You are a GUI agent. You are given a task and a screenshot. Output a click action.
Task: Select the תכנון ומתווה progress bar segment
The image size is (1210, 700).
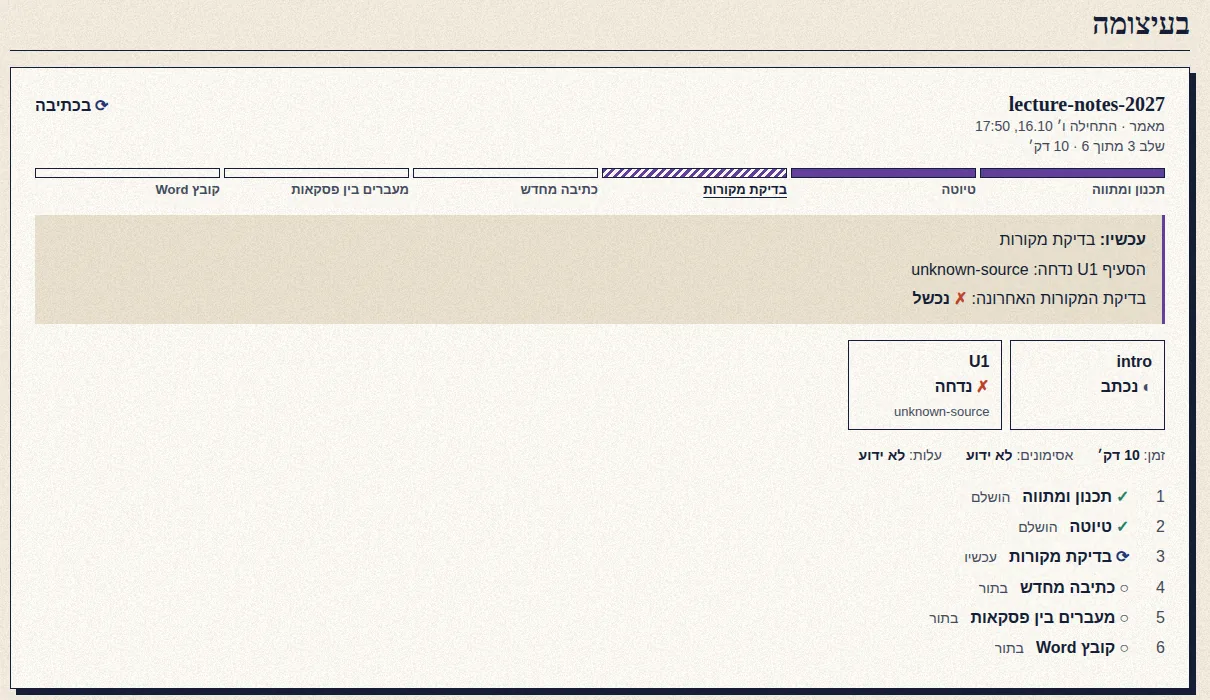point(1072,173)
